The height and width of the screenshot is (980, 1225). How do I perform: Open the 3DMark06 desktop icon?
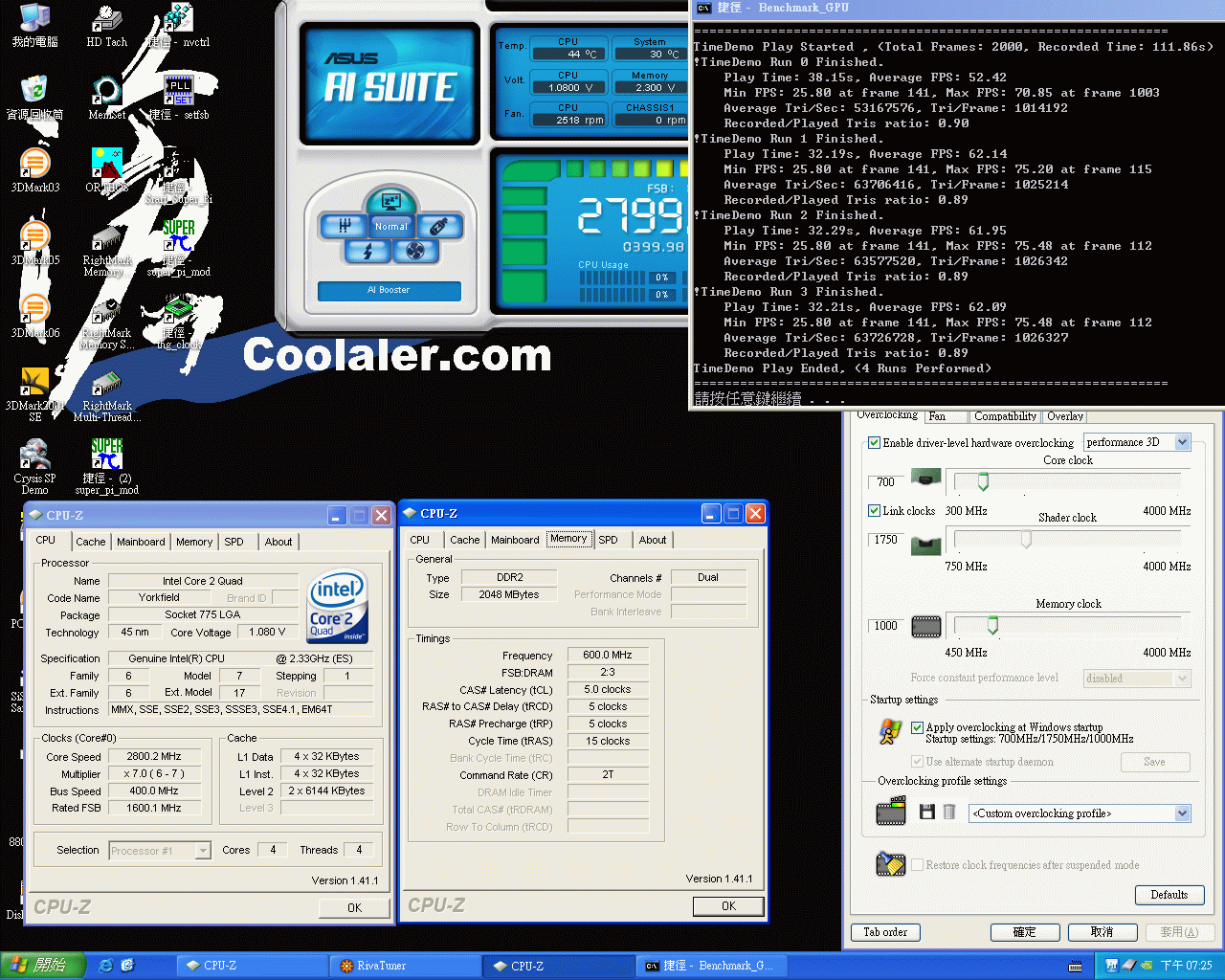(35, 317)
